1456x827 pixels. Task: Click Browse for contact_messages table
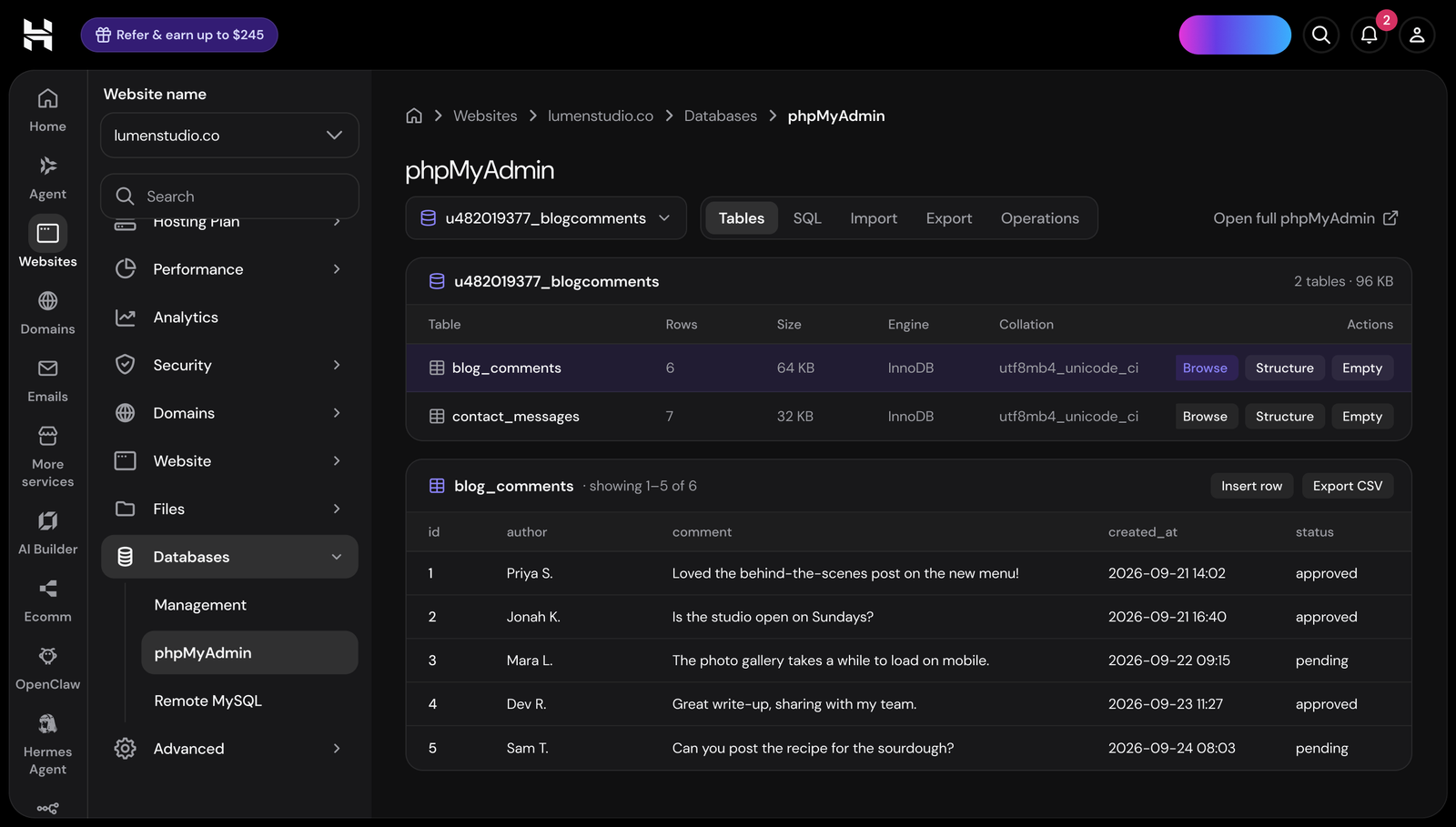pyautogui.click(x=1205, y=417)
